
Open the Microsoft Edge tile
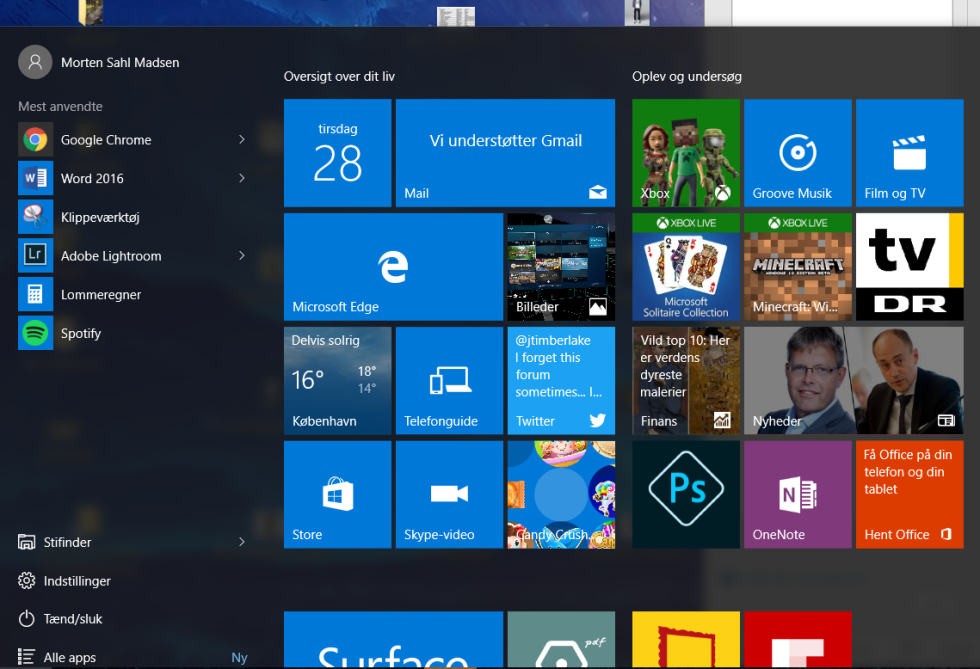click(393, 266)
